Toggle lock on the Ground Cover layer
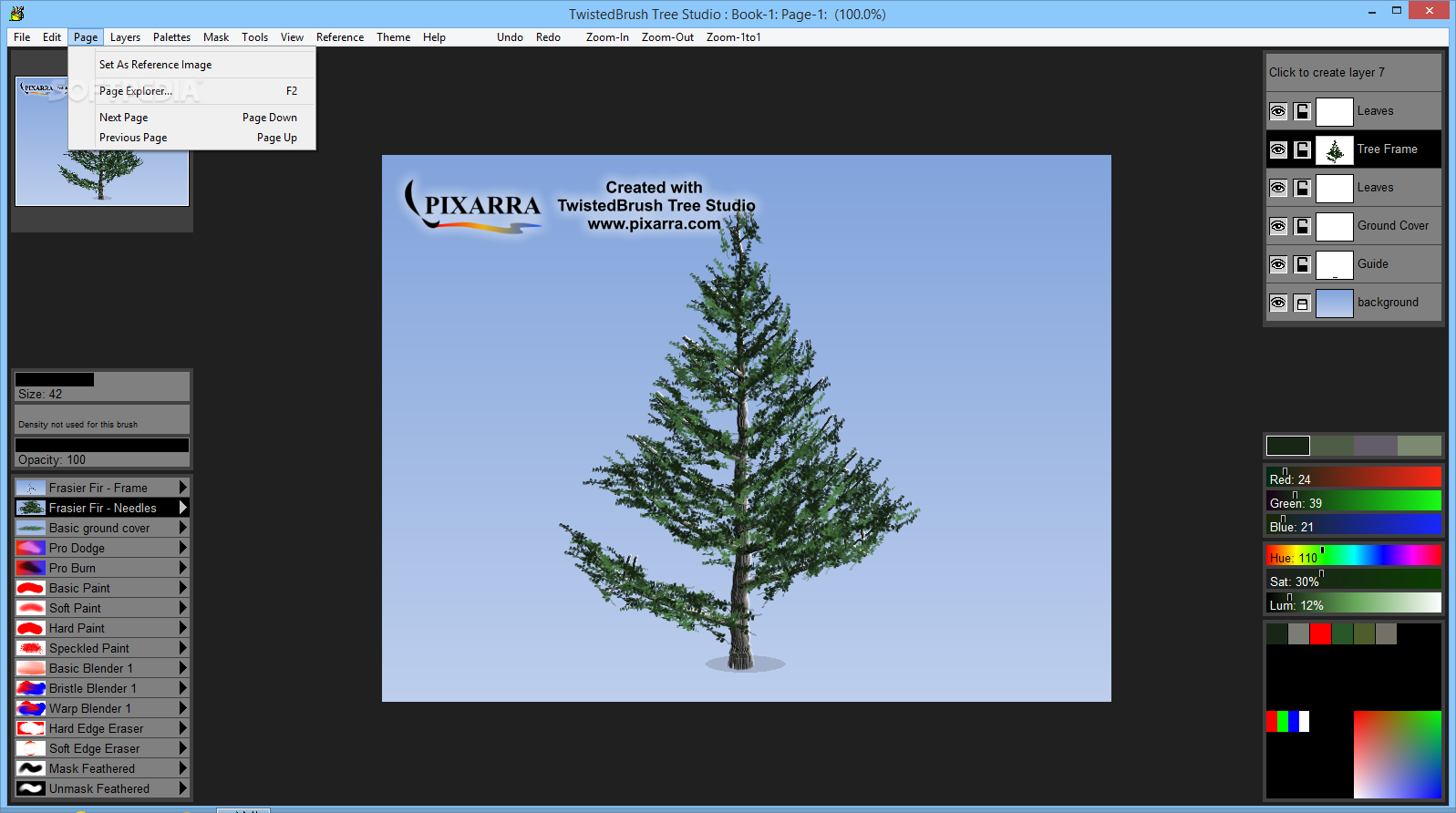The image size is (1456, 813). 1302,226
